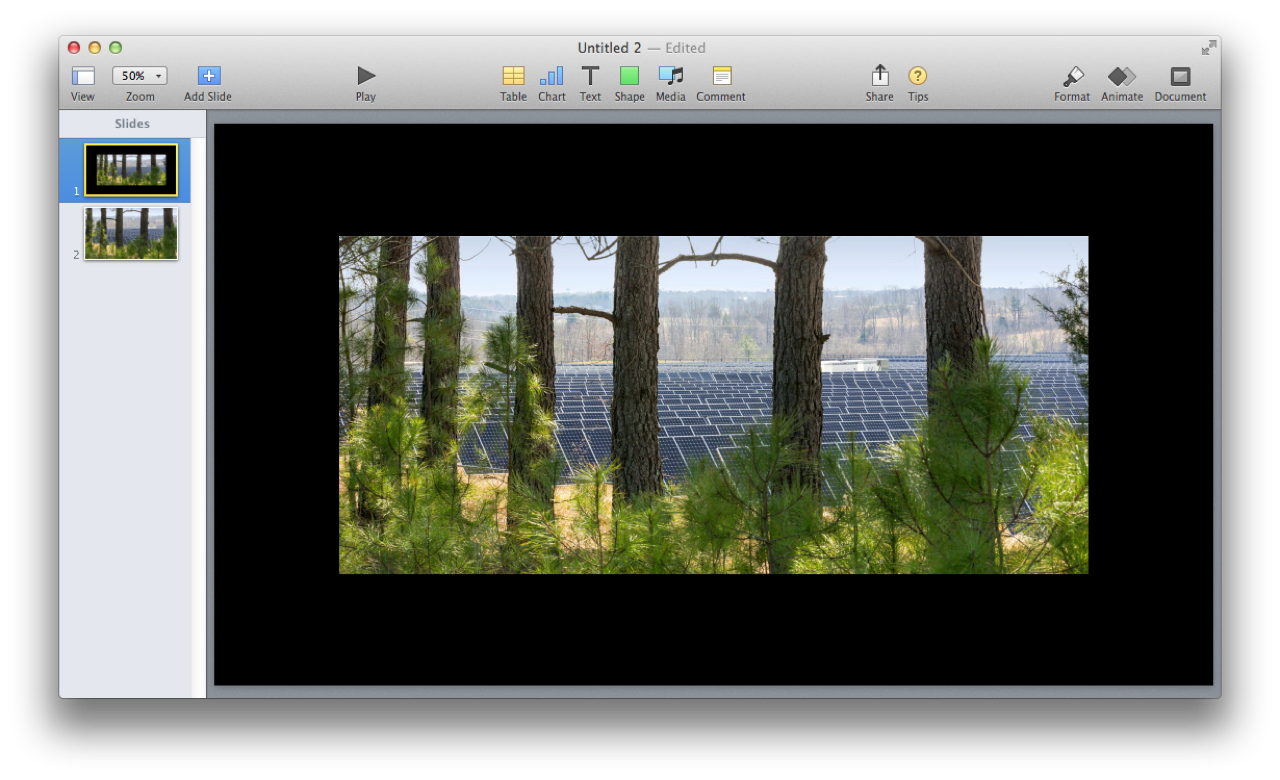
Task: Click the forest photo on the slide
Action: (x=713, y=405)
